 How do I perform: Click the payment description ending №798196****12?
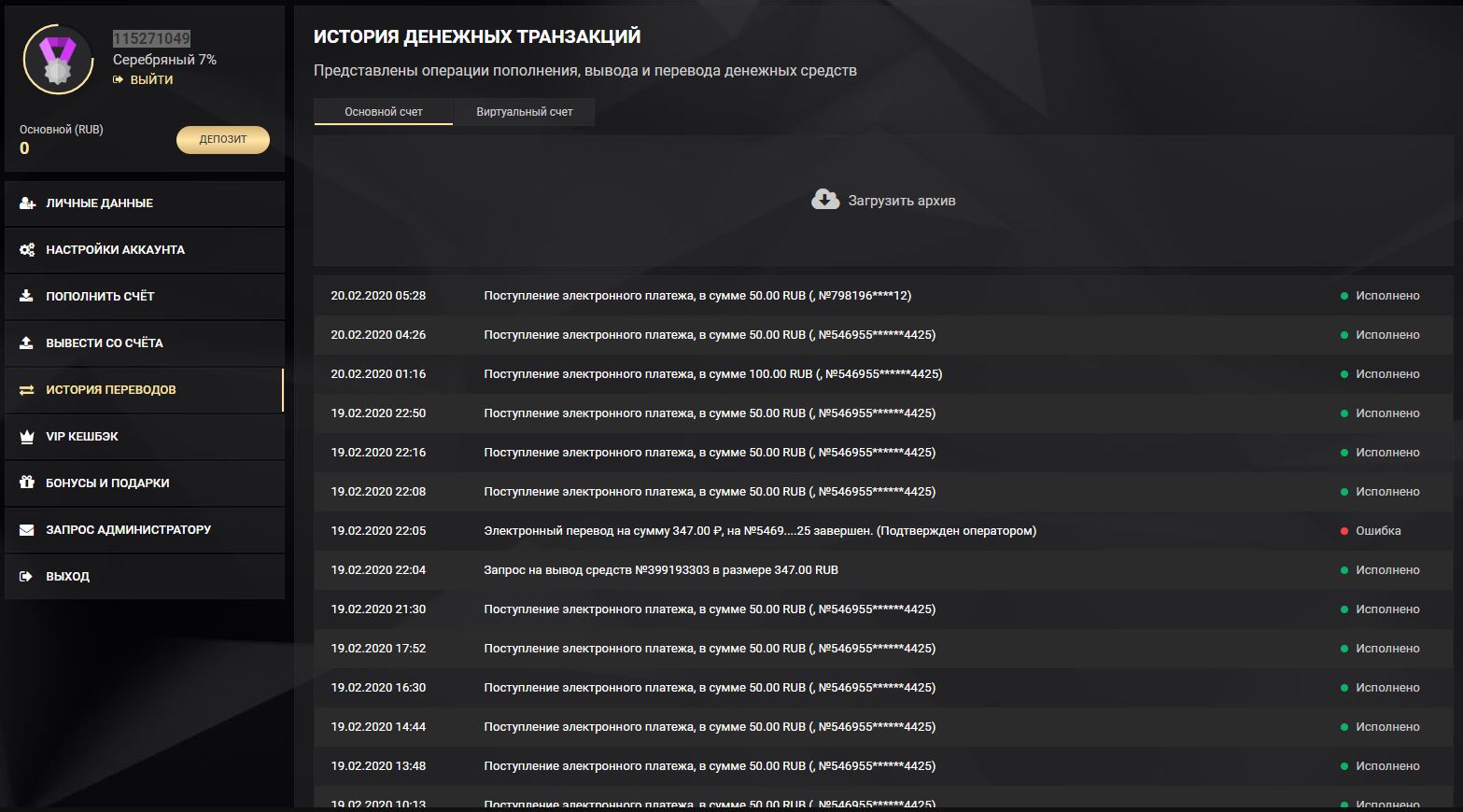697,296
